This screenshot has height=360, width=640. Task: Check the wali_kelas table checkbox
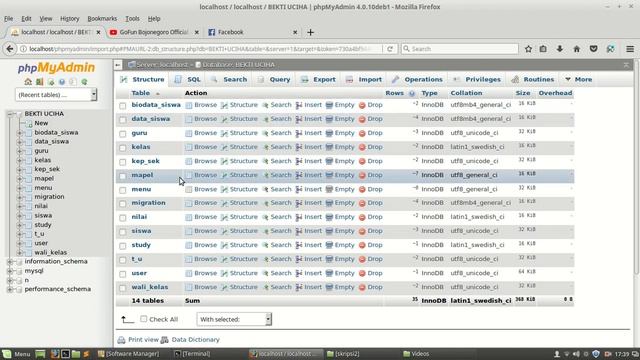click(122, 288)
